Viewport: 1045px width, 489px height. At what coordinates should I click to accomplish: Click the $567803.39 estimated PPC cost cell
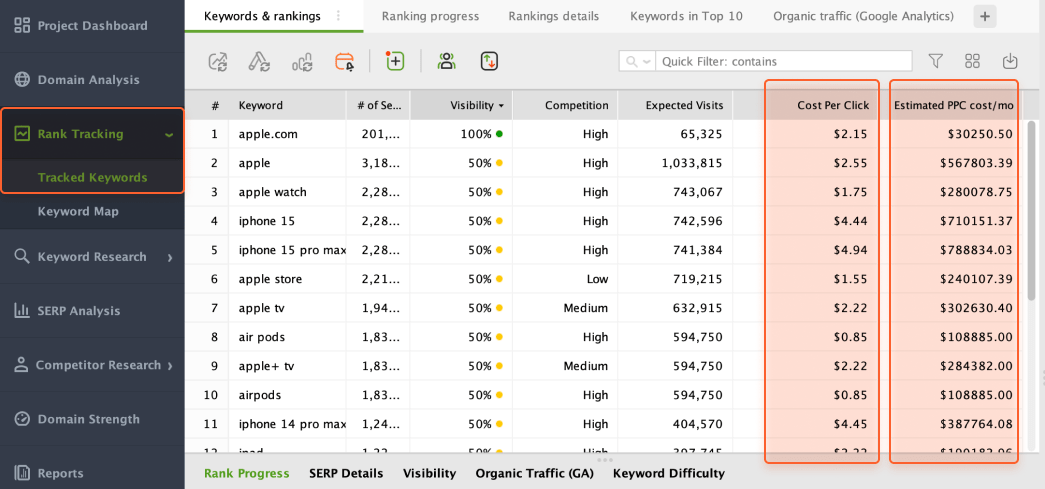pos(954,163)
